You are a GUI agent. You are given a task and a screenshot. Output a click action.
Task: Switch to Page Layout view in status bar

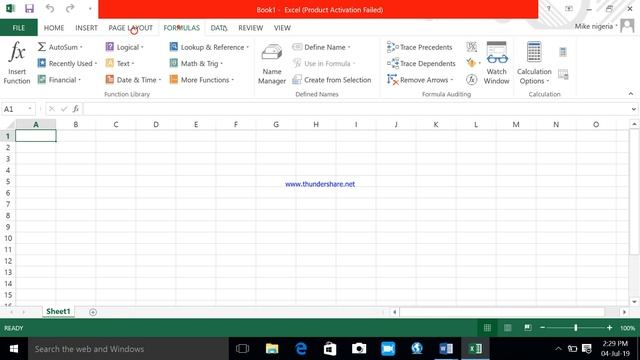507,328
